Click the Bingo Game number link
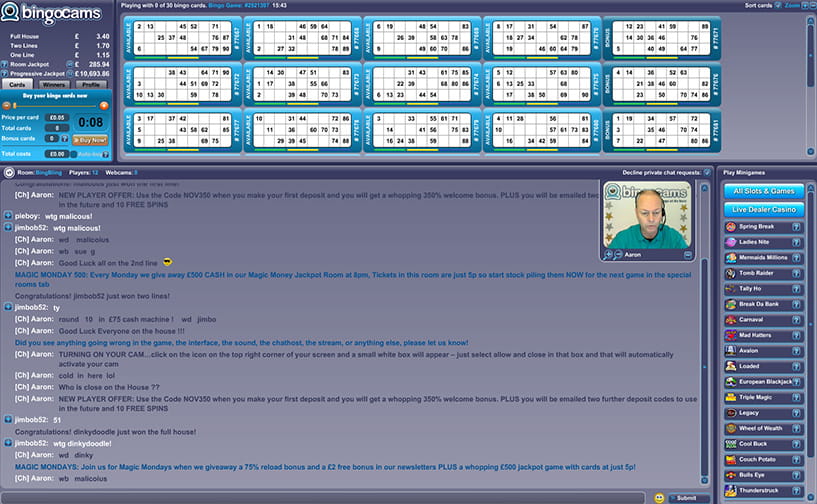 pyautogui.click(x=239, y=5)
